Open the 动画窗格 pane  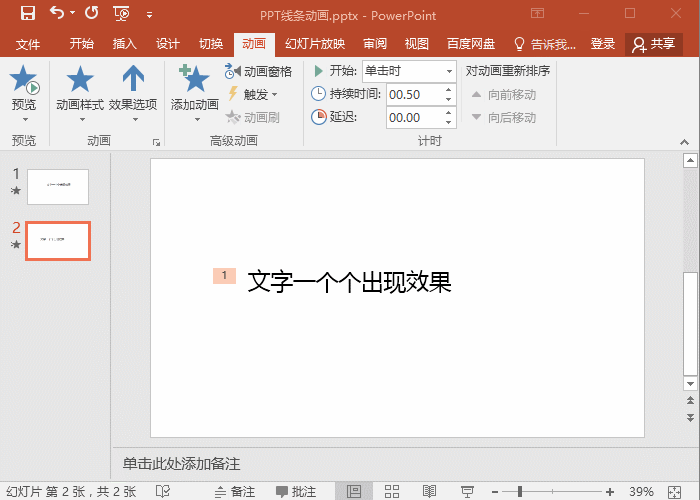(x=259, y=71)
